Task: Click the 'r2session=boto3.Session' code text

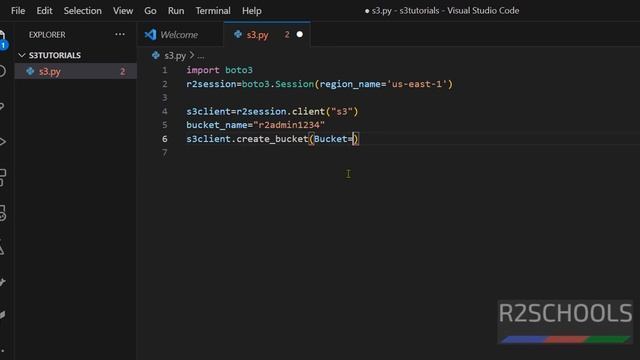Action: tap(250, 84)
